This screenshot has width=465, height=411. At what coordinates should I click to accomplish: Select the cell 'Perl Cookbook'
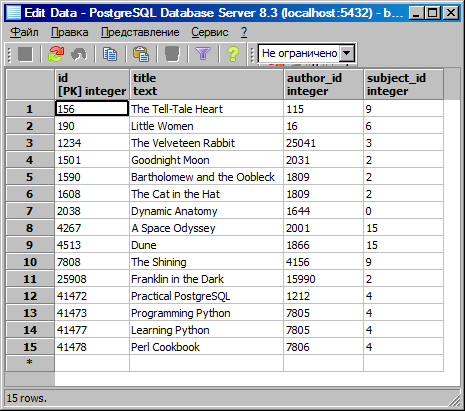(207, 347)
